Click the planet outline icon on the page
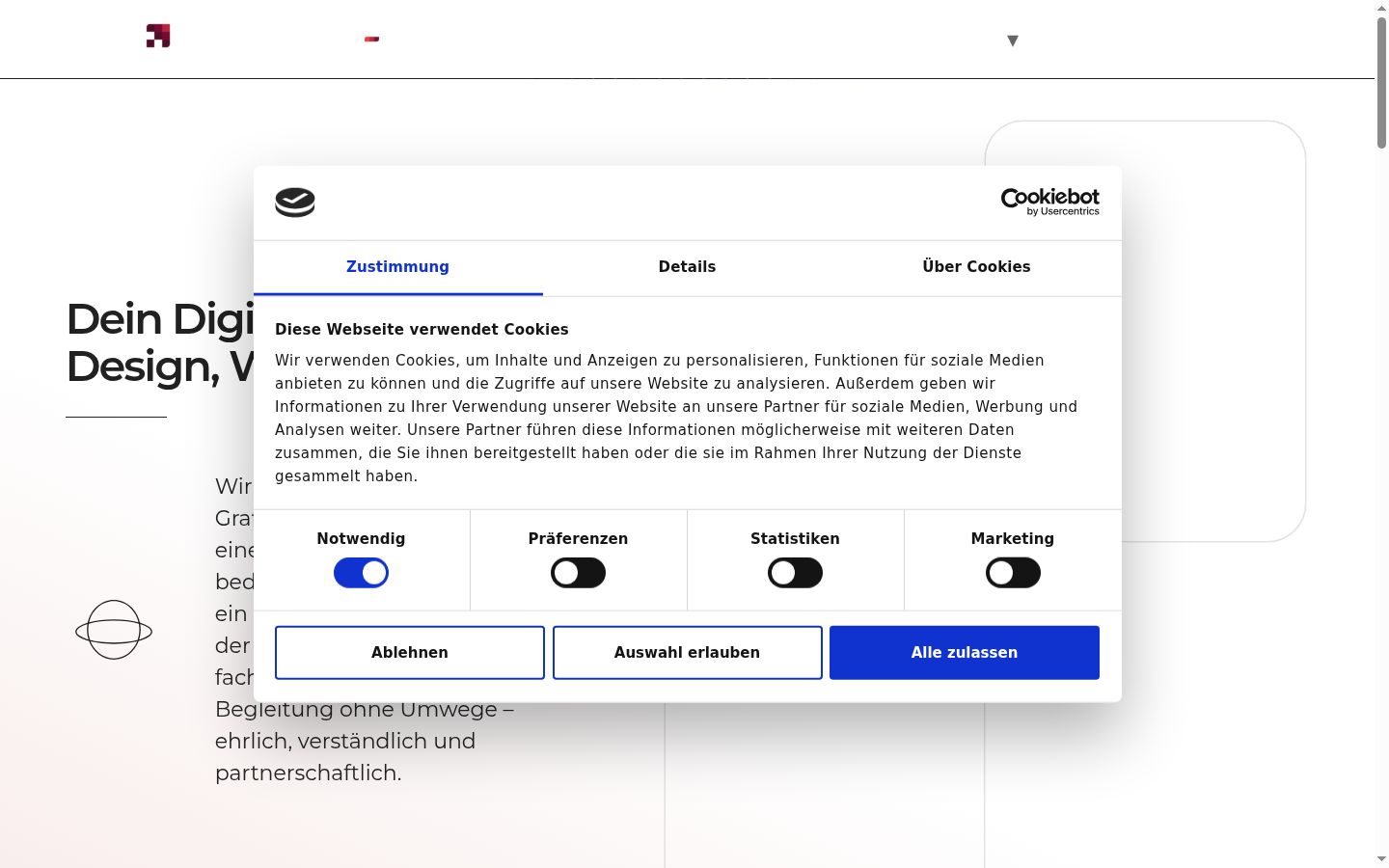This screenshot has height=868, width=1389. click(x=114, y=630)
